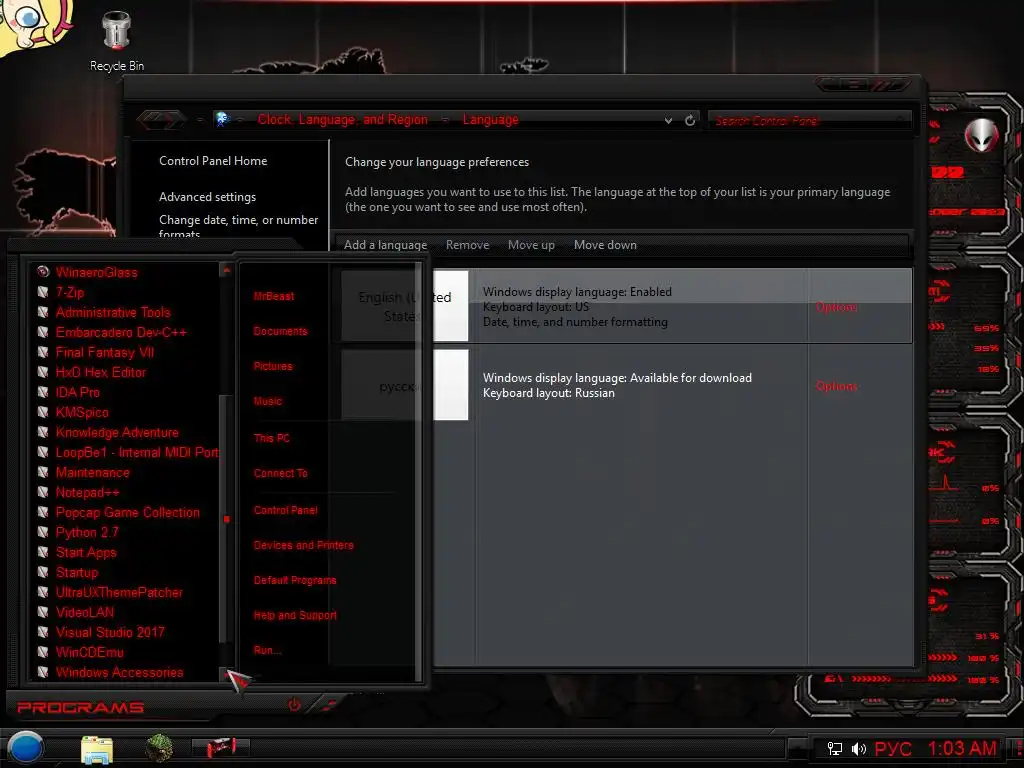Expand the KMSpico folder
Viewport: 1024px width, 768px height.
[x=82, y=412]
